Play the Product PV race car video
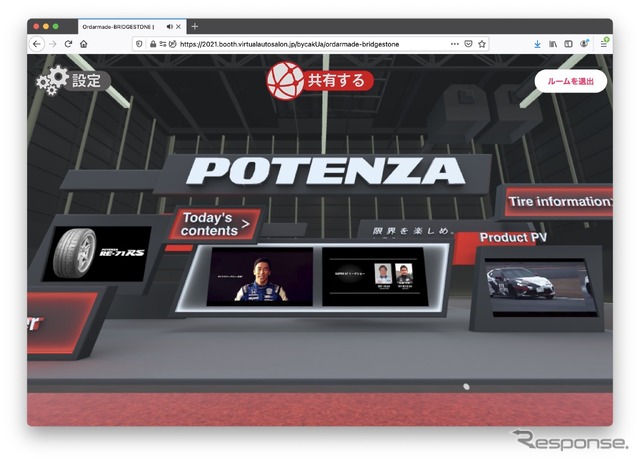 [x=540, y=287]
